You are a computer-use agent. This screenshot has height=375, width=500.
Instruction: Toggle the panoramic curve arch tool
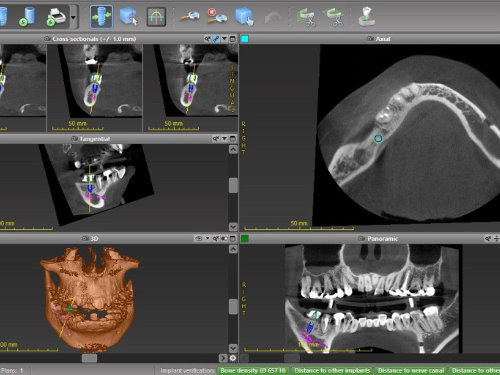(x=156, y=17)
